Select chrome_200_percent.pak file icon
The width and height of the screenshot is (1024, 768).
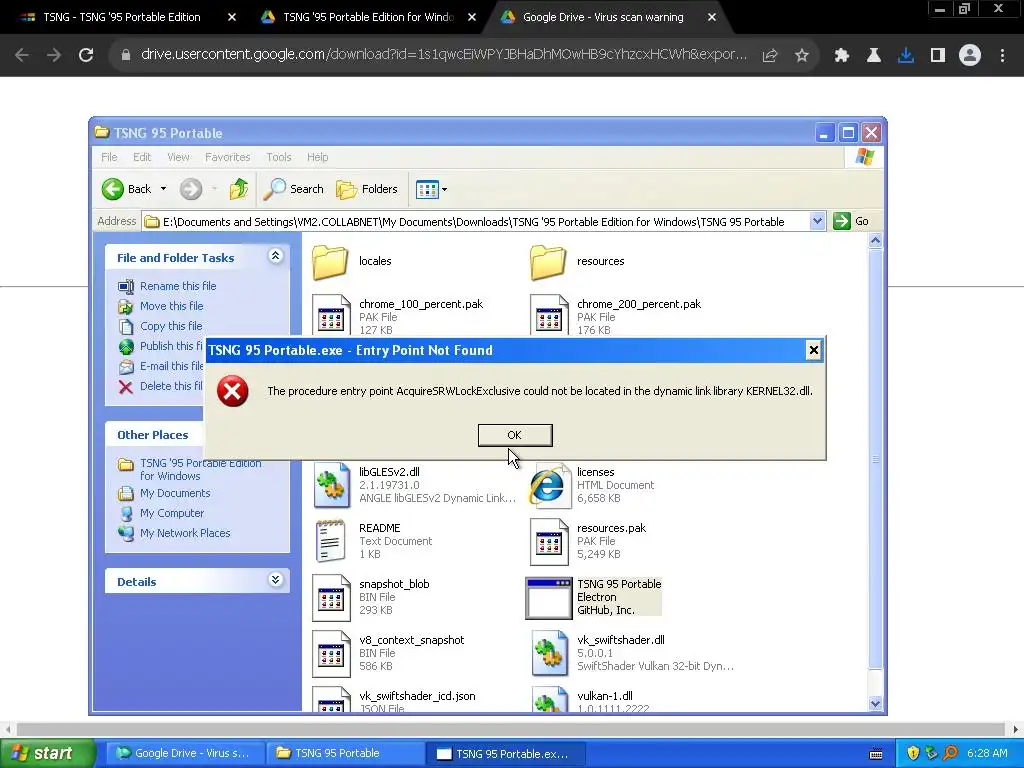point(549,315)
